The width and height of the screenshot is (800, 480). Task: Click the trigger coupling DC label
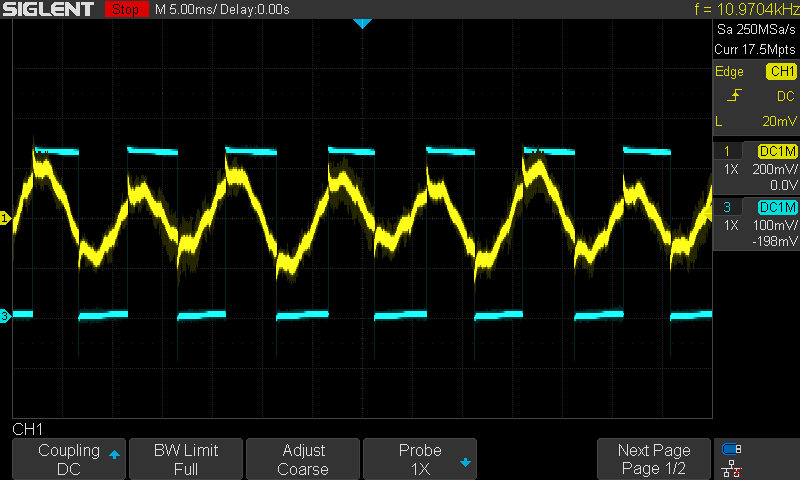point(785,96)
